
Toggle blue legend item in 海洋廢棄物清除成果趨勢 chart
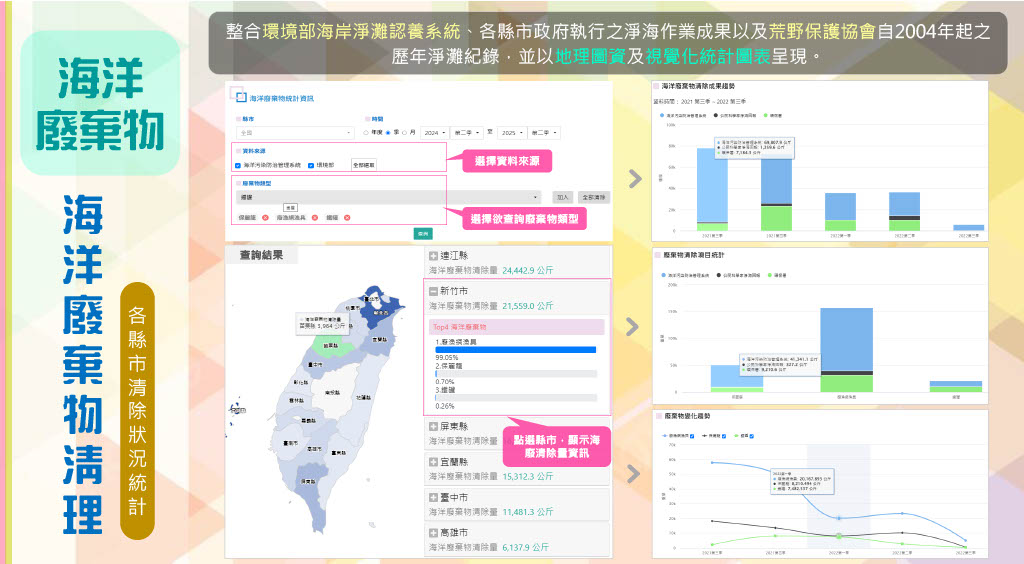(x=684, y=116)
